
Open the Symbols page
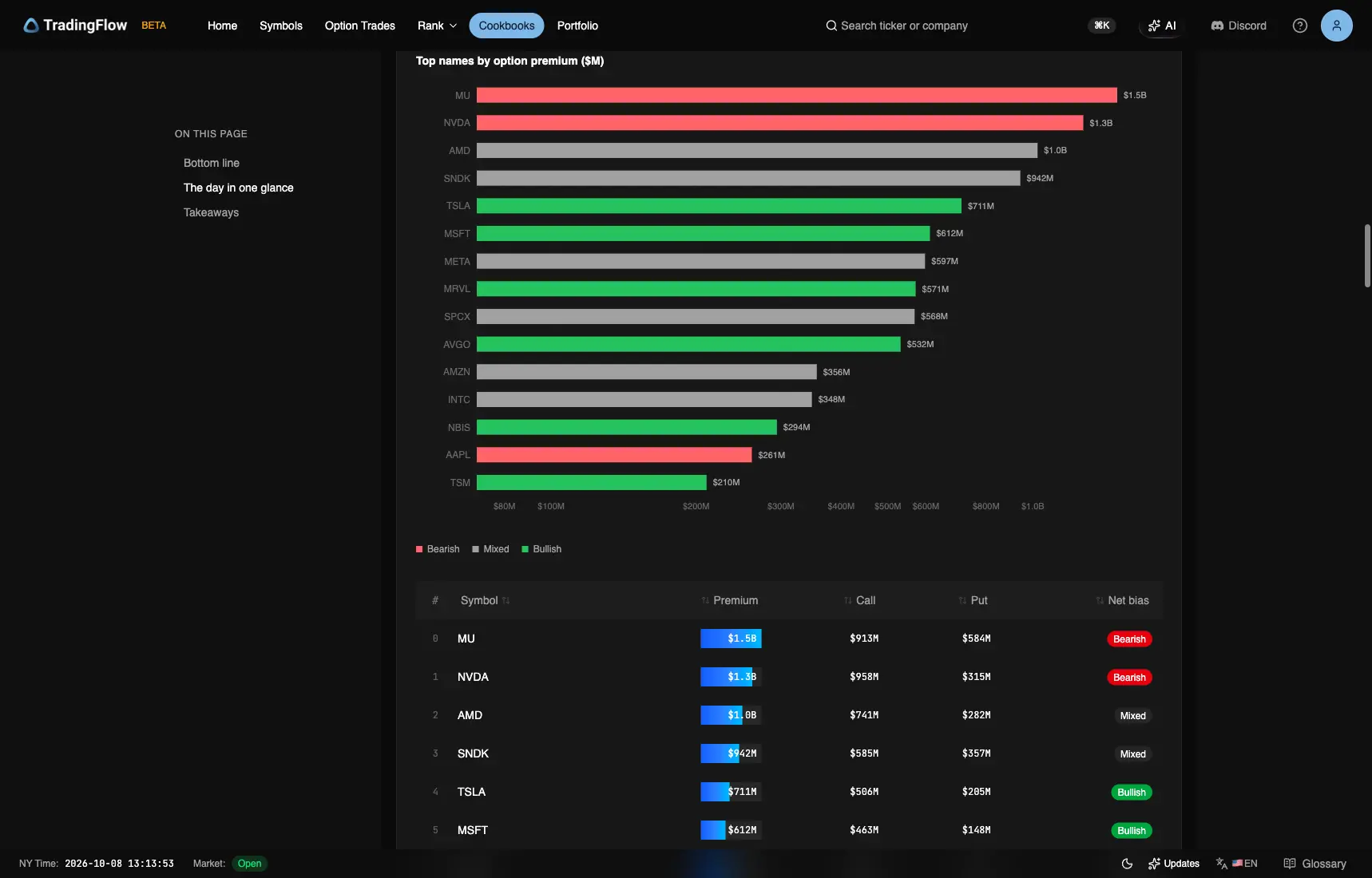coord(281,26)
